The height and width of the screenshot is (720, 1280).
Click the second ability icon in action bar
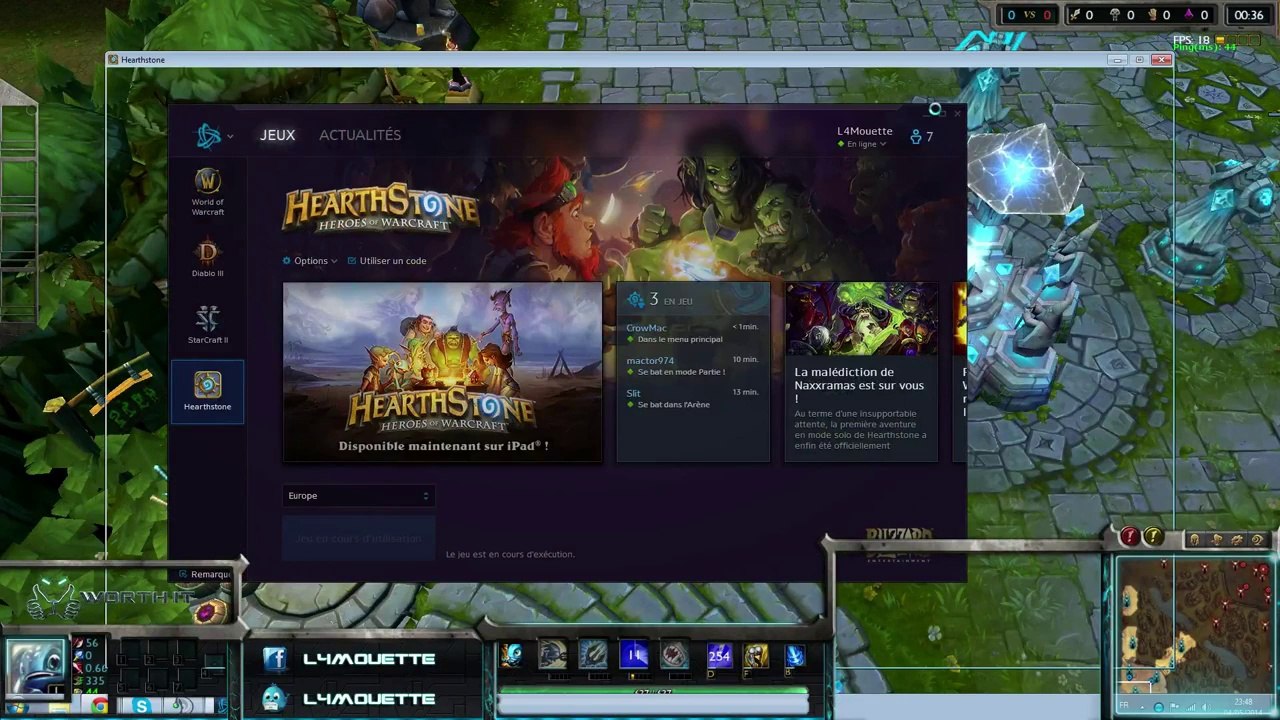552,655
